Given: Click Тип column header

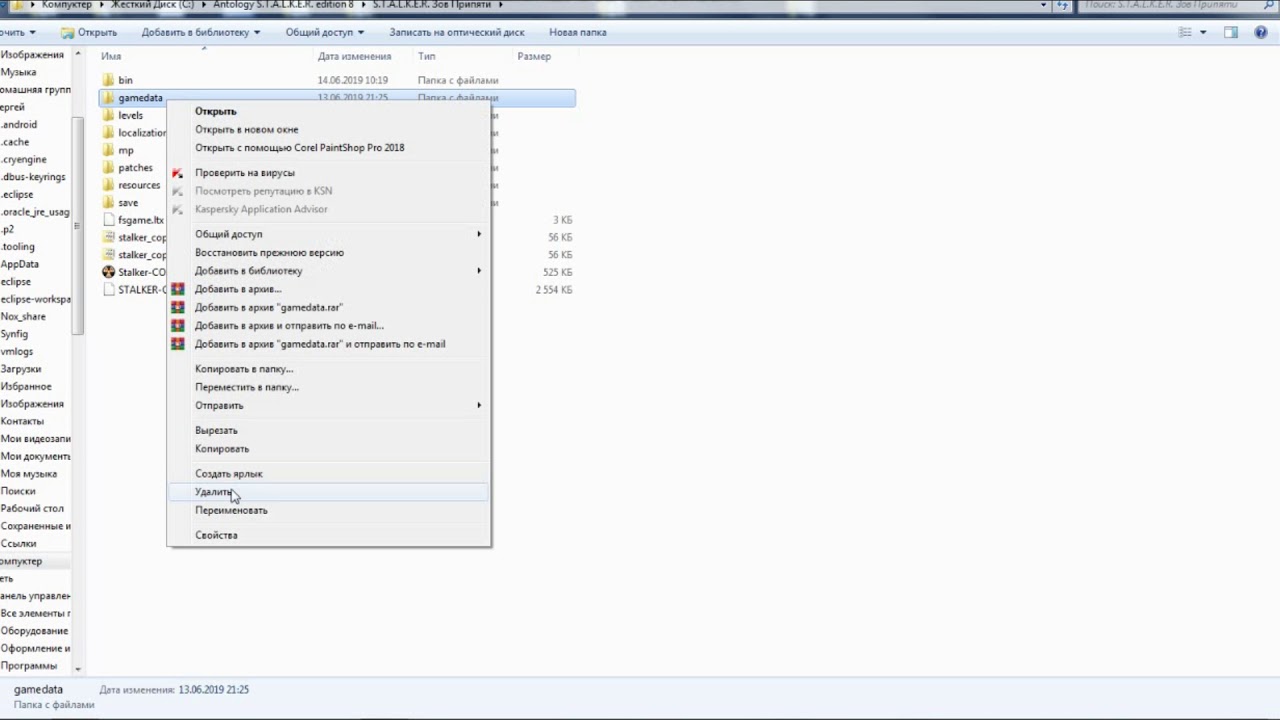Looking at the screenshot, I should click(426, 56).
